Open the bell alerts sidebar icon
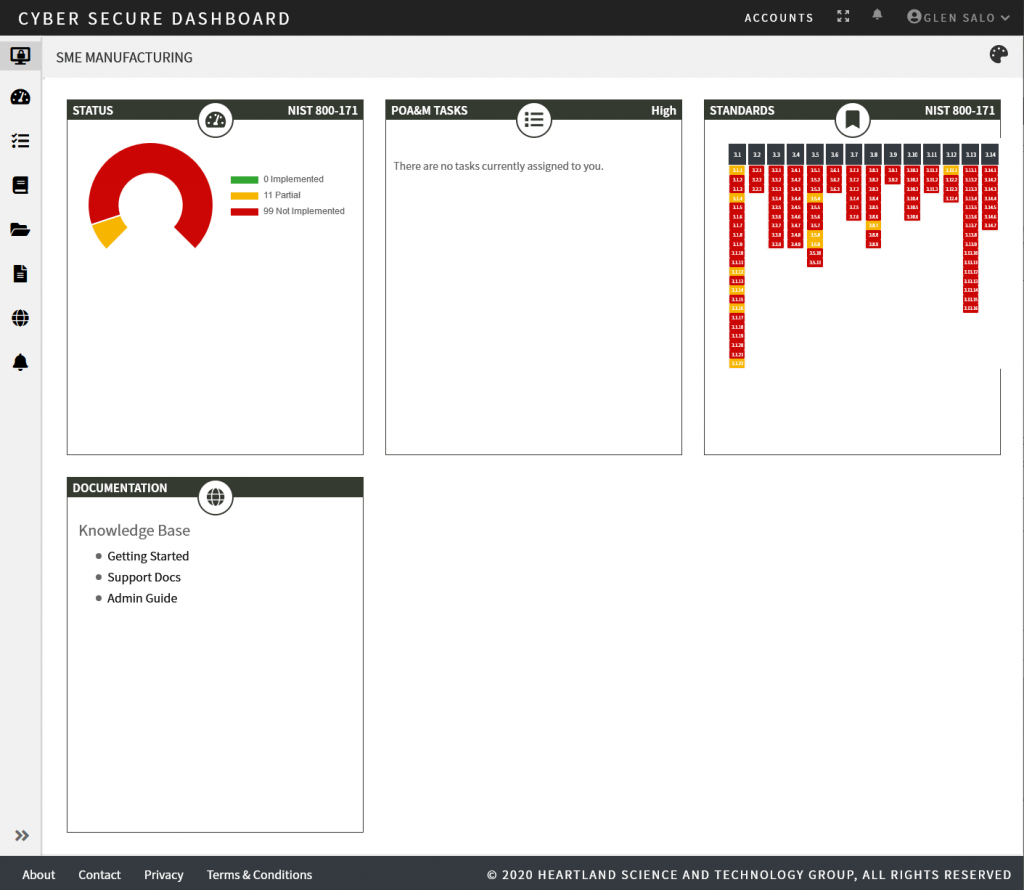 pyautogui.click(x=20, y=362)
